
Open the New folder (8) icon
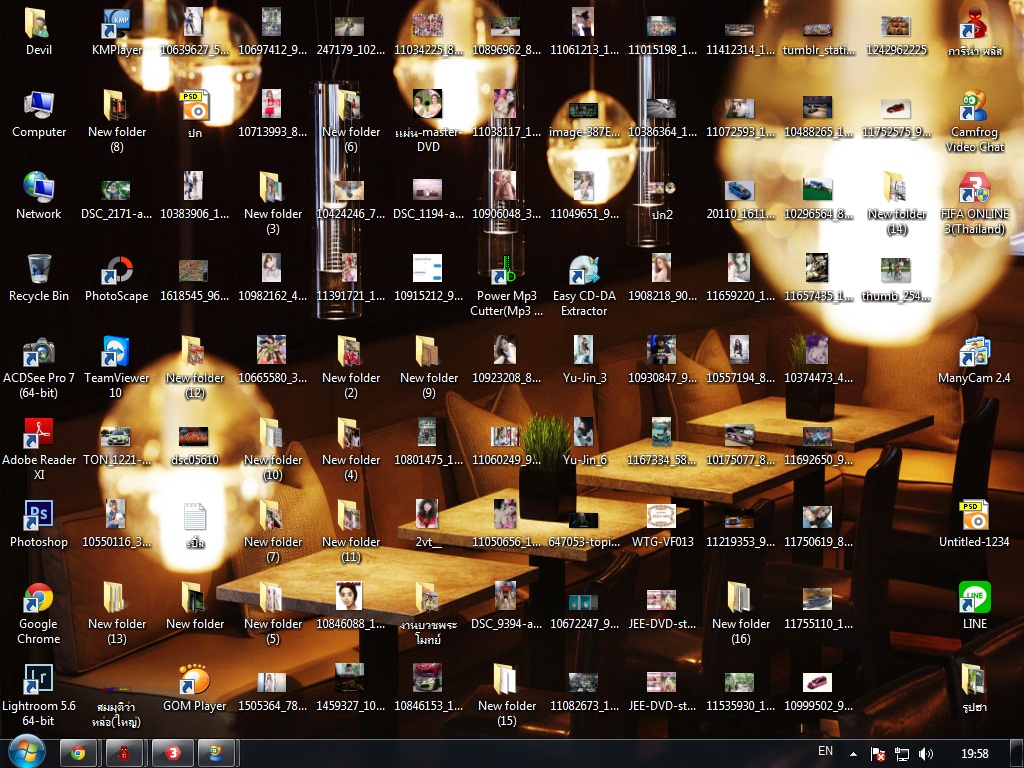tap(116, 121)
